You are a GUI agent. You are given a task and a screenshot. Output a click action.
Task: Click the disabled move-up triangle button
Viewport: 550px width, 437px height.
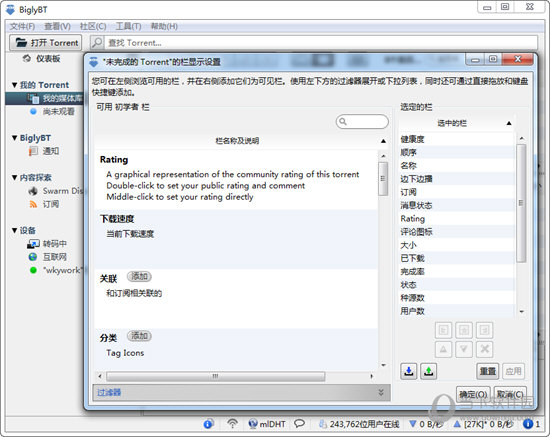tap(443, 349)
